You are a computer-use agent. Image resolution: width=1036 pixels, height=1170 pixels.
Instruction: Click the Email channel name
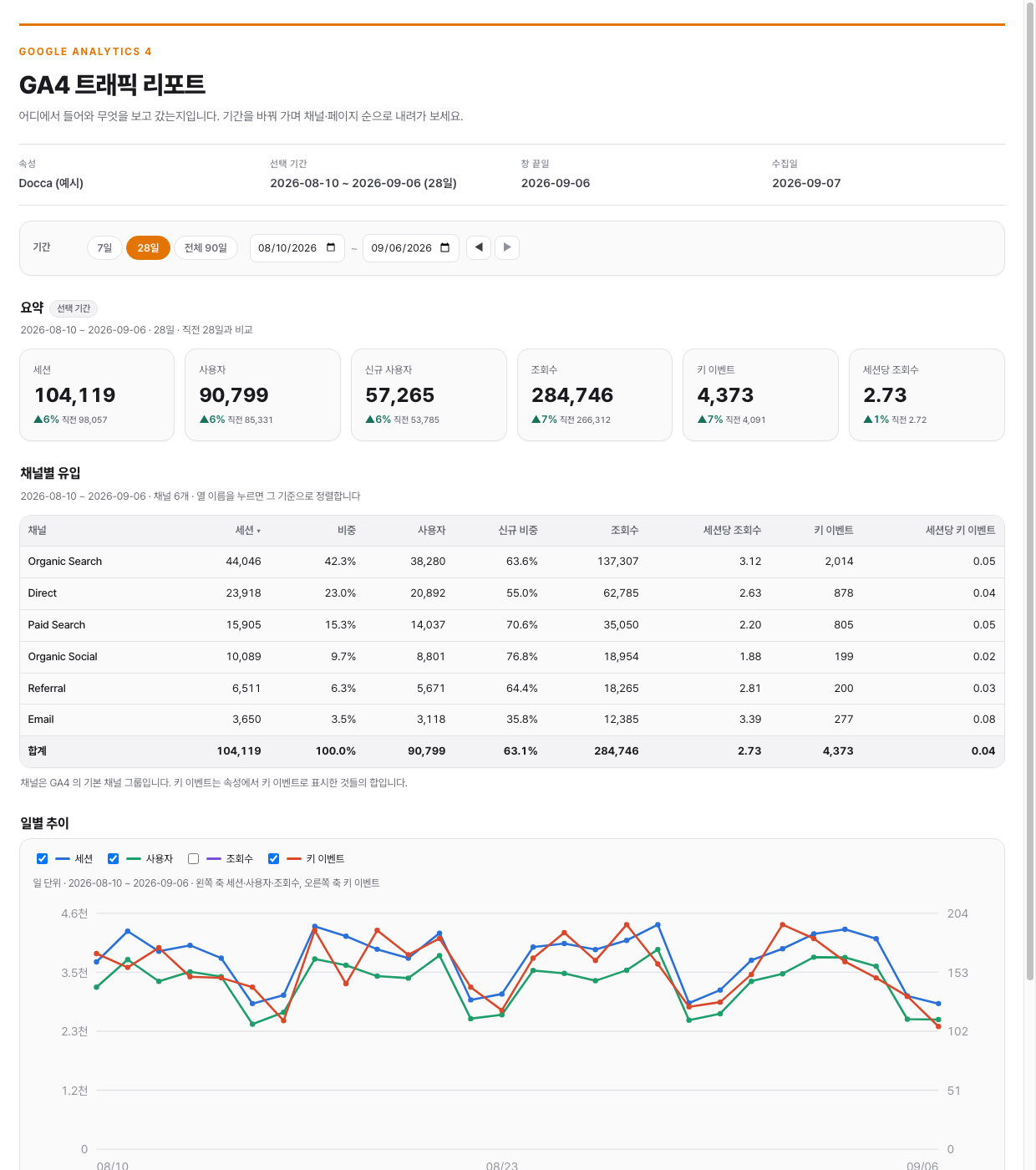(x=41, y=720)
